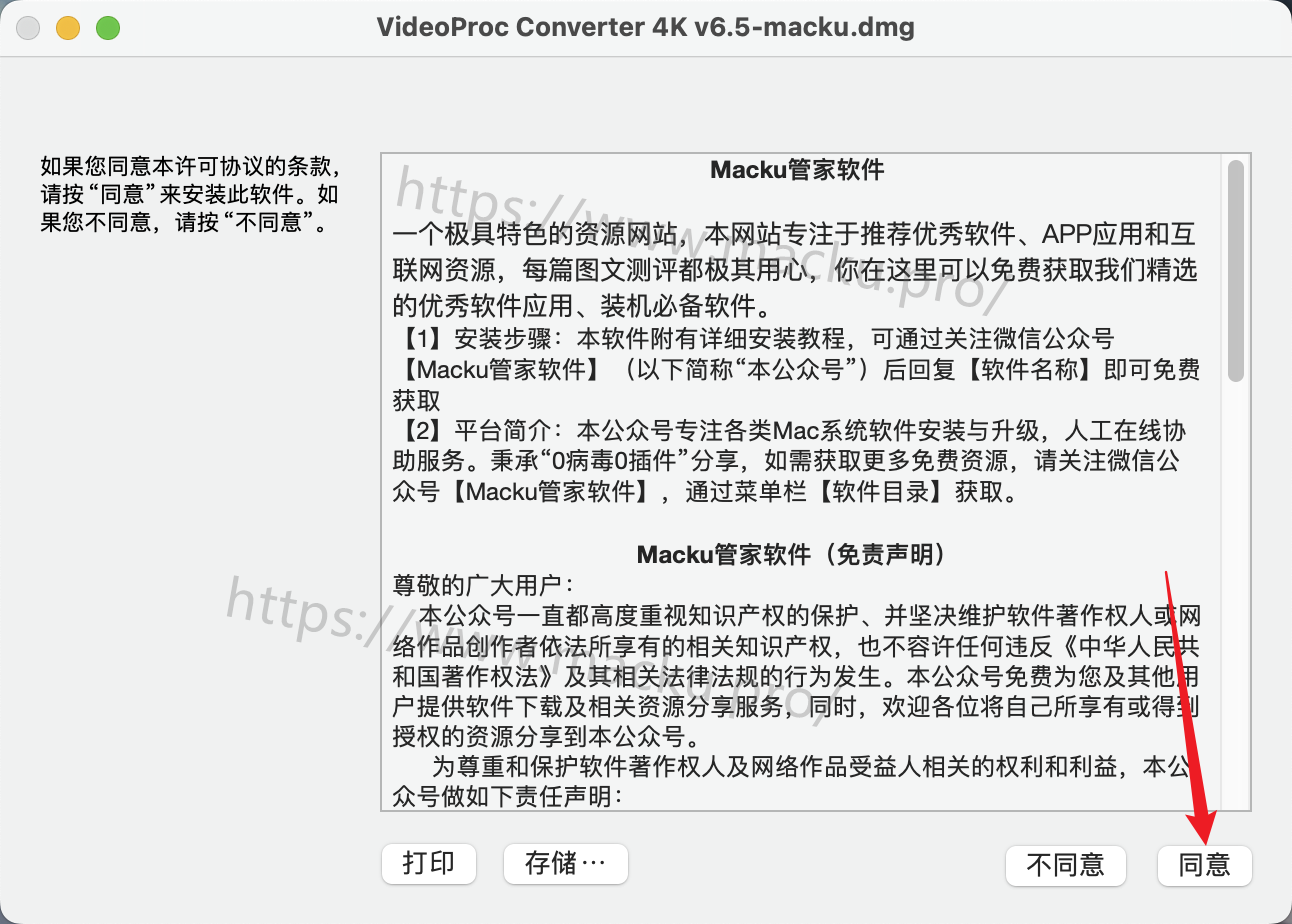The width and height of the screenshot is (1292, 924).
Task: Minimize the window using the yellow button
Action: (x=68, y=28)
